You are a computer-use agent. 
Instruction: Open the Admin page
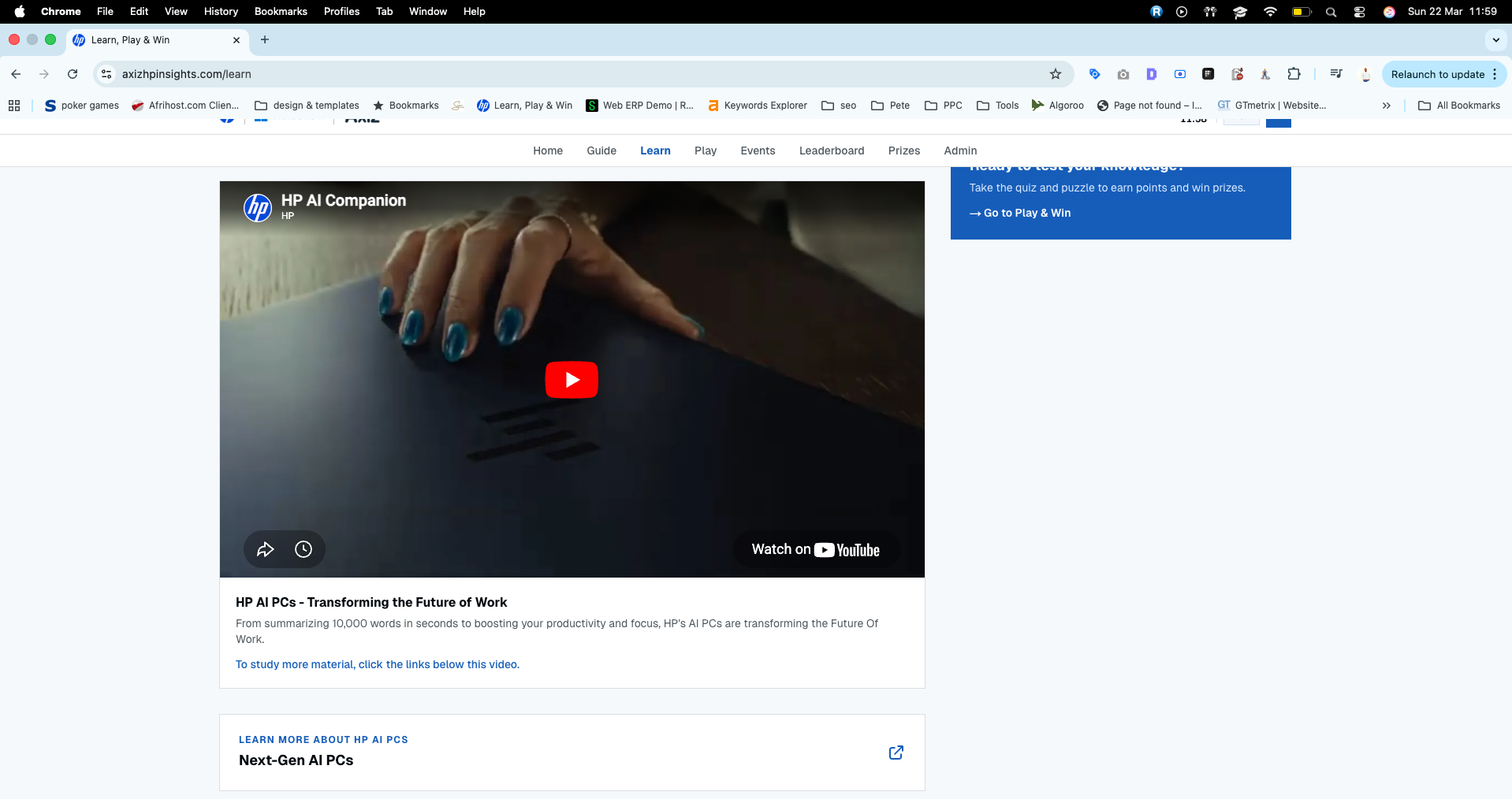[960, 151]
